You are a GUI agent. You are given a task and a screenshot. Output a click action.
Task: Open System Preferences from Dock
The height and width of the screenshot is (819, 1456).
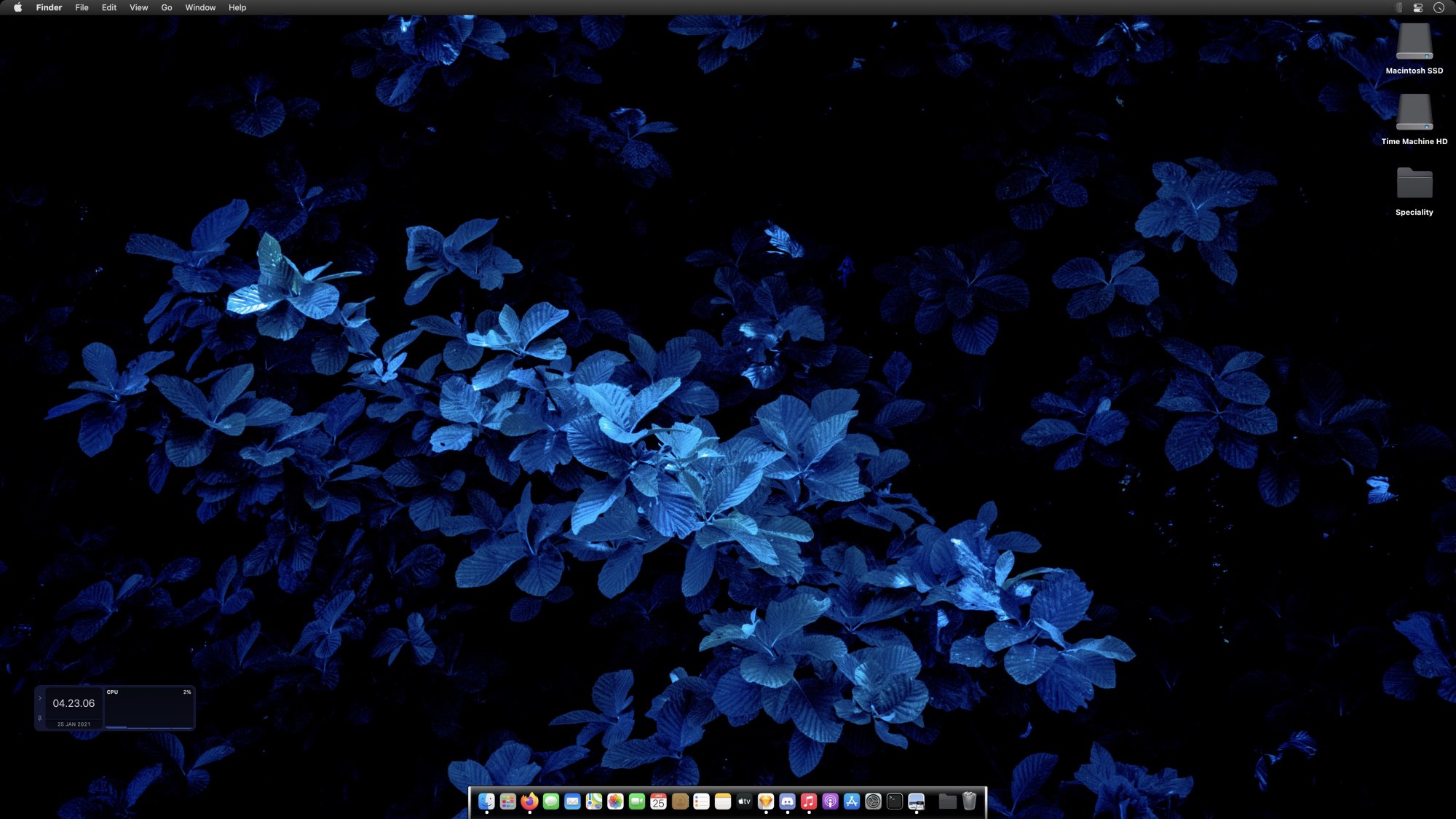[x=873, y=802]
